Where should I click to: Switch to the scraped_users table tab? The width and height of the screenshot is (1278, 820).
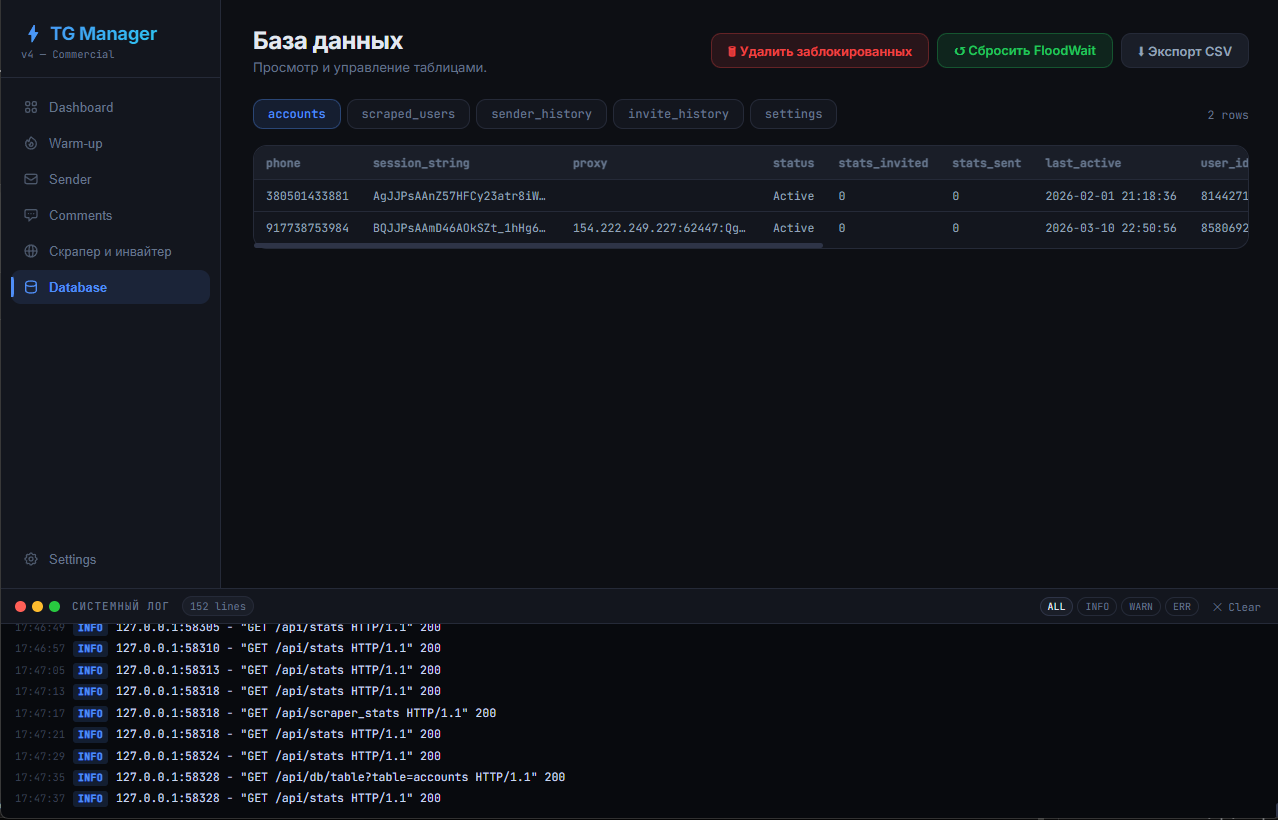coord(408,114)
